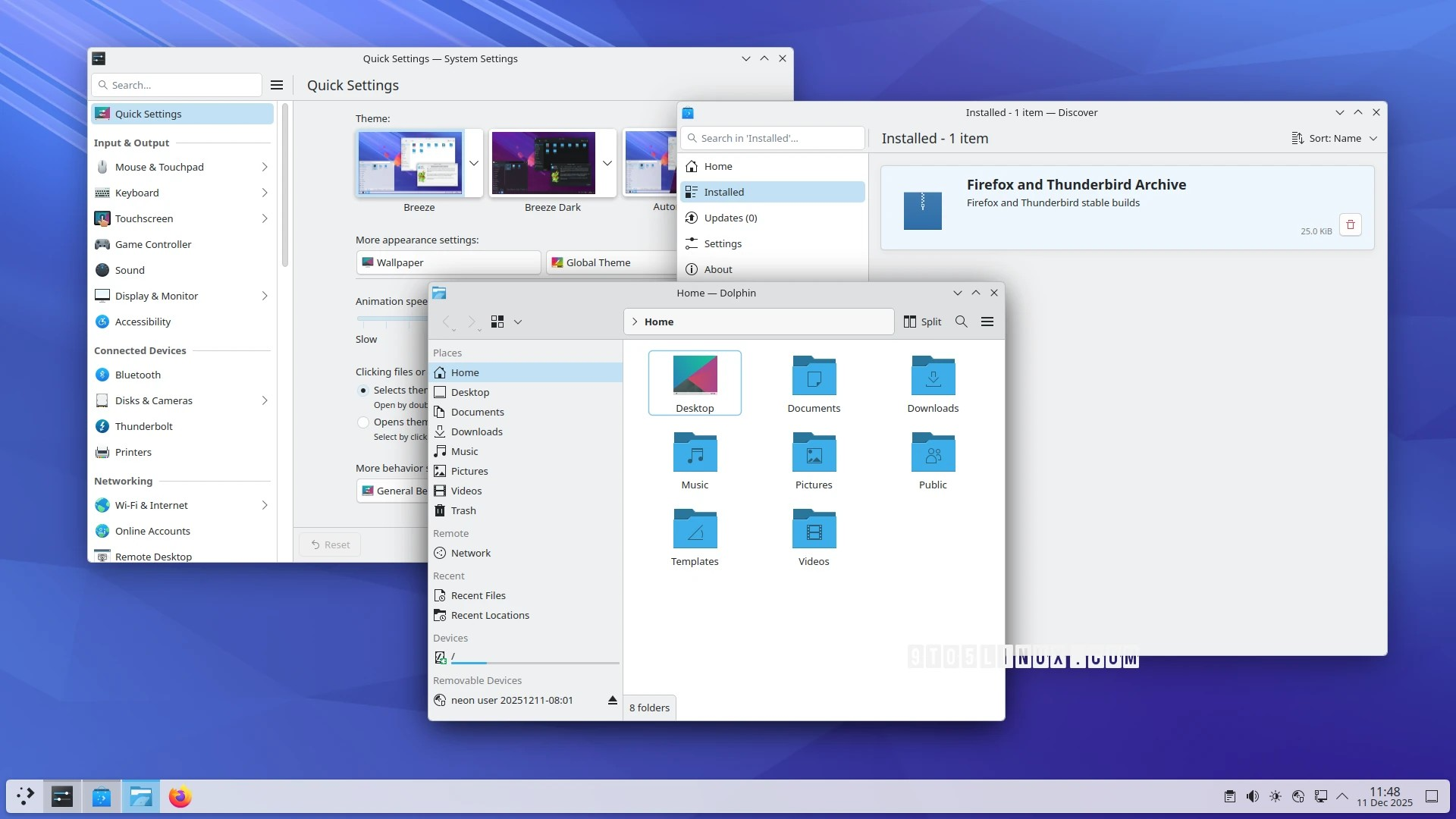The height and width of the screenshot is (819, 1456).
Task: Open Trash from Dolphin's Places panel
Action: pos(463,510)
